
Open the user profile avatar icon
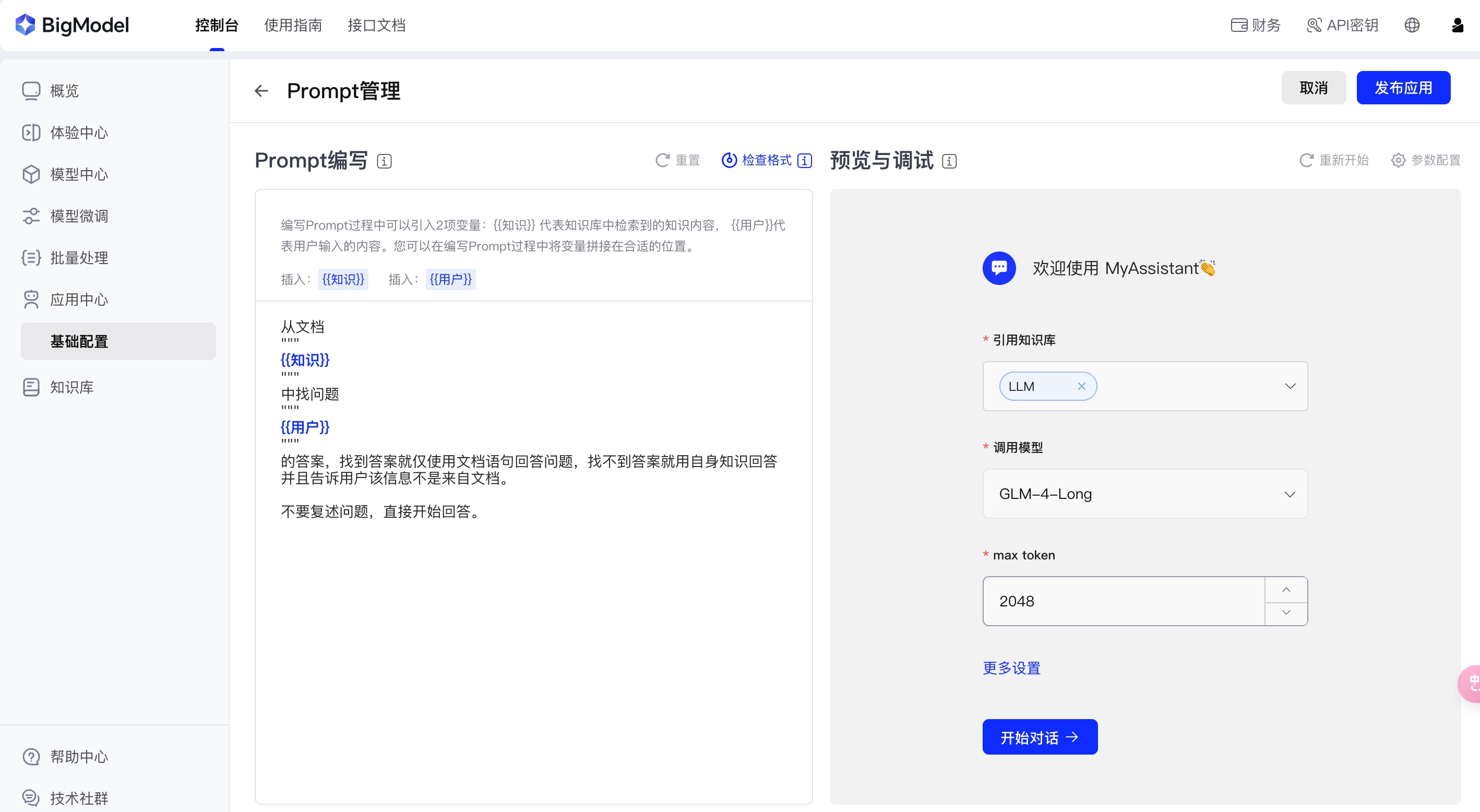point(1457,25)
